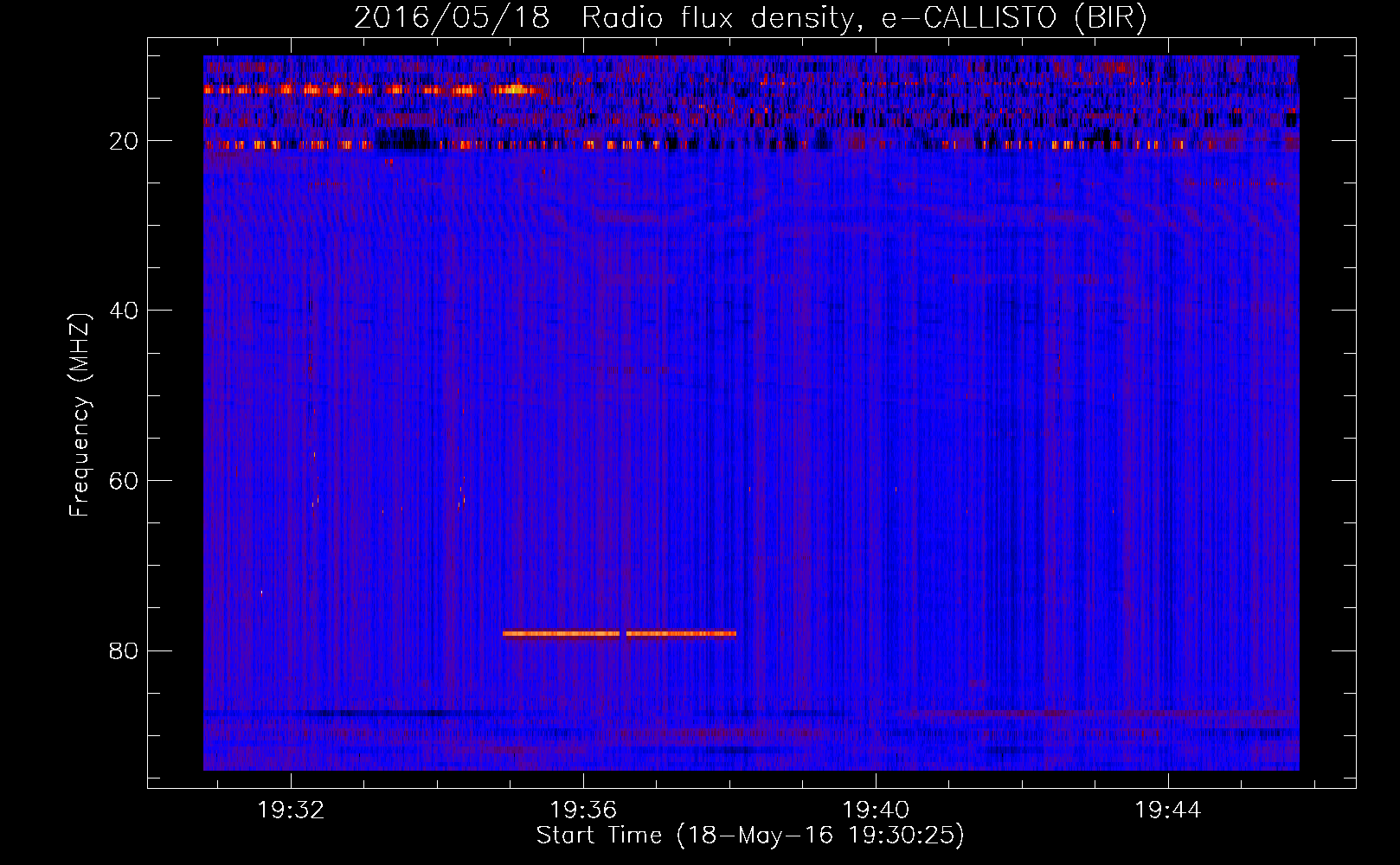This screenshot has width=1400, height=865.
Task: Click the frequency tick label "60"
Action: [124, 481]
